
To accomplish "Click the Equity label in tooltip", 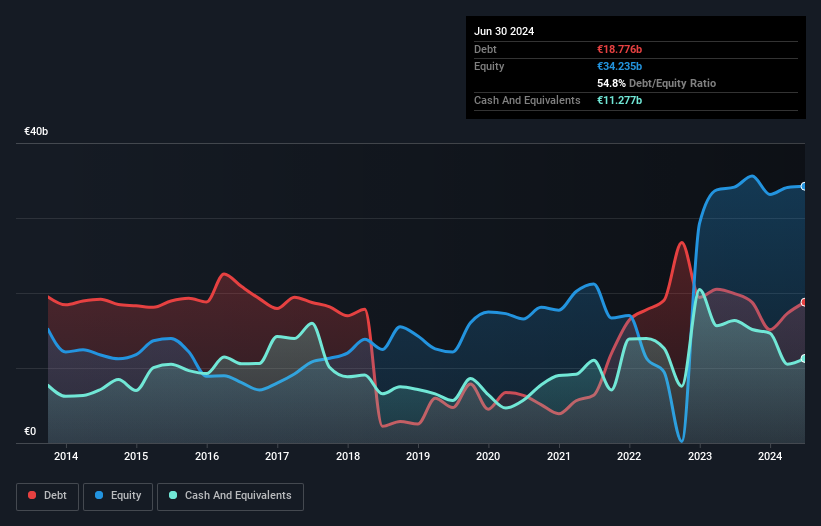I will pyautogui.click(x=489, y=66).
